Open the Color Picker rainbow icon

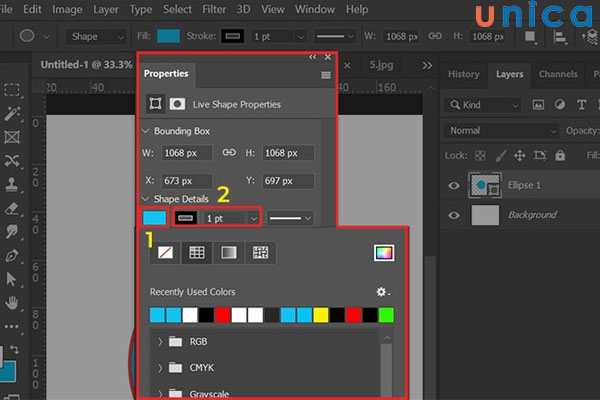click(x=384, y=253)
